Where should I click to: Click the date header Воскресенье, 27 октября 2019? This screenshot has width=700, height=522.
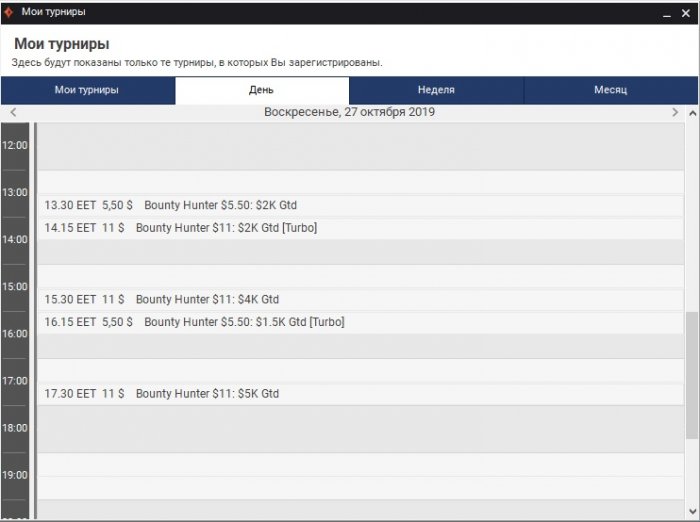[349, 112]
